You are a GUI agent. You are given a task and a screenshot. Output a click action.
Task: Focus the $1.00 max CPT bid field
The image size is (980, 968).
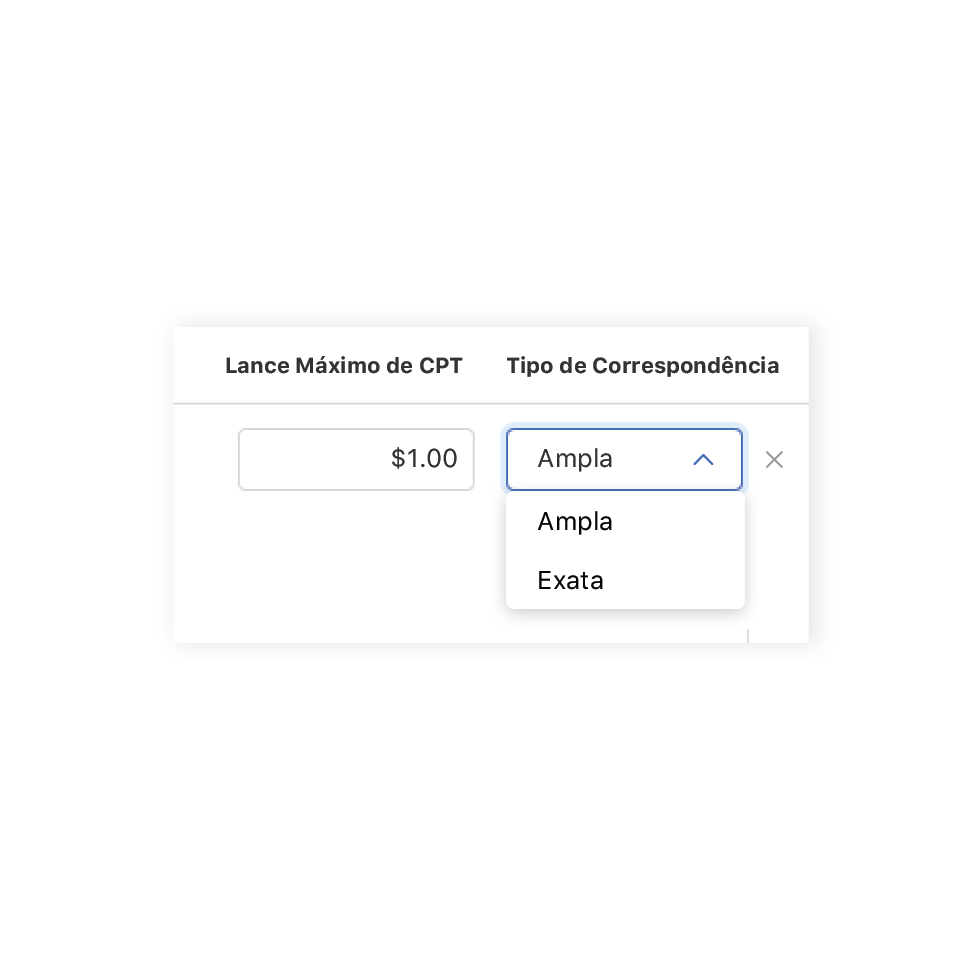tap(356, 460)
